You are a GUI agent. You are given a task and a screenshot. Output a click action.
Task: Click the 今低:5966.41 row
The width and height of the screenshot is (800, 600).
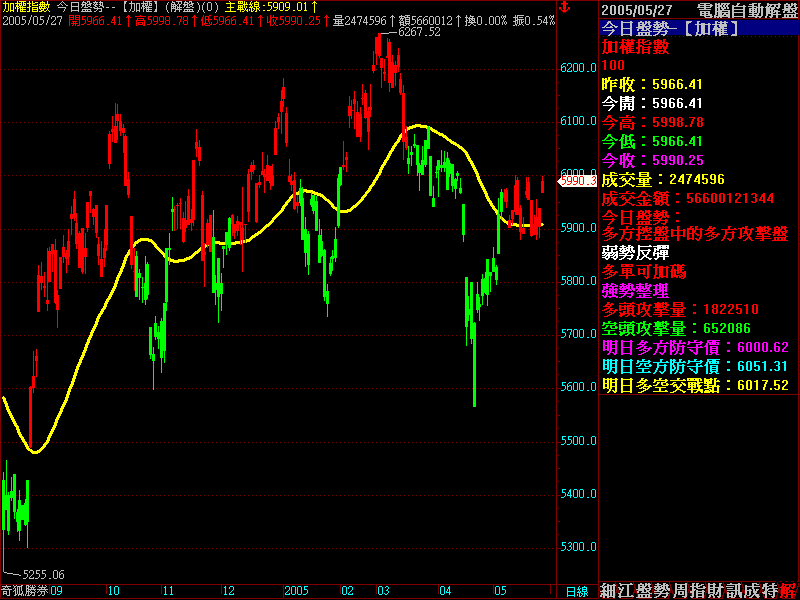click(x=652, y=141)
